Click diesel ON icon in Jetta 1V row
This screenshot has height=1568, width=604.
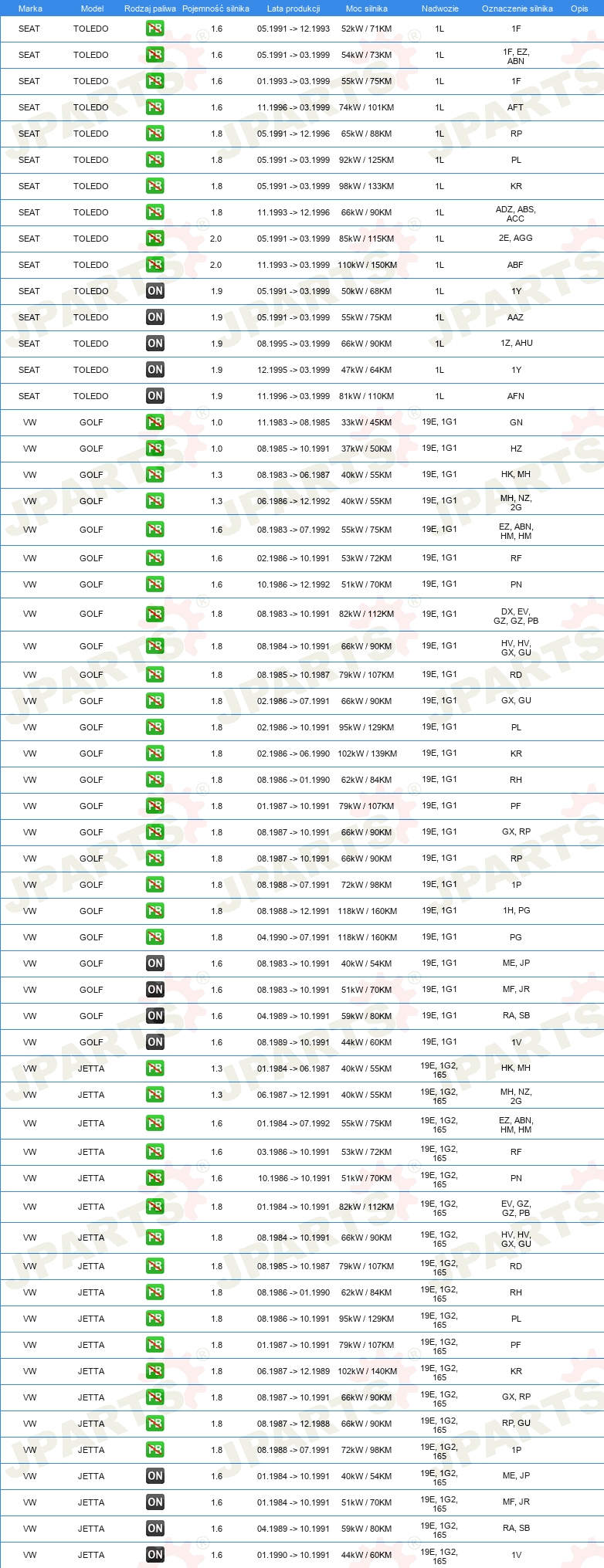tap(154, 1555)
